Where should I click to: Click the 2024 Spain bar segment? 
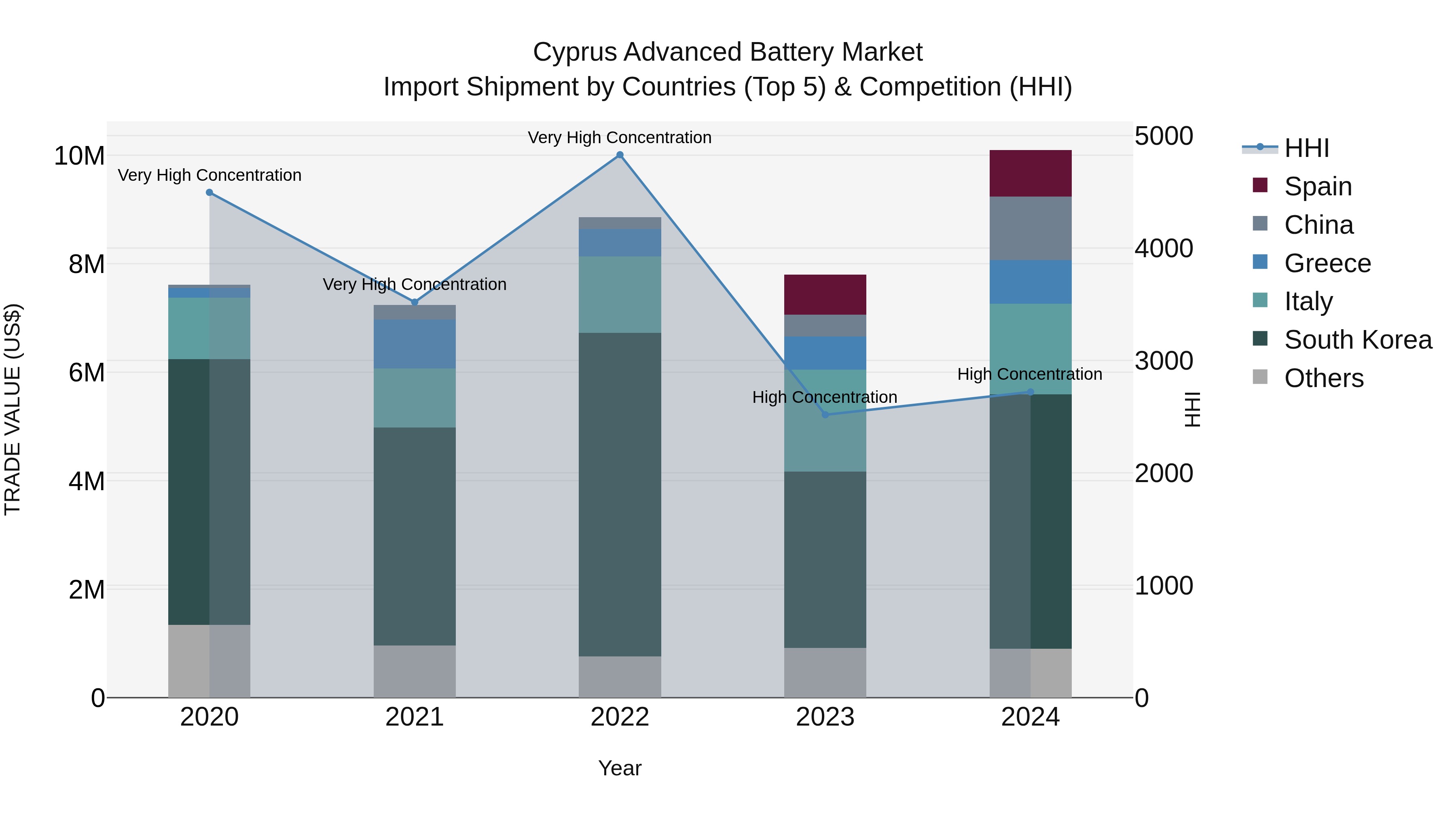click(x=1031, y=174)
